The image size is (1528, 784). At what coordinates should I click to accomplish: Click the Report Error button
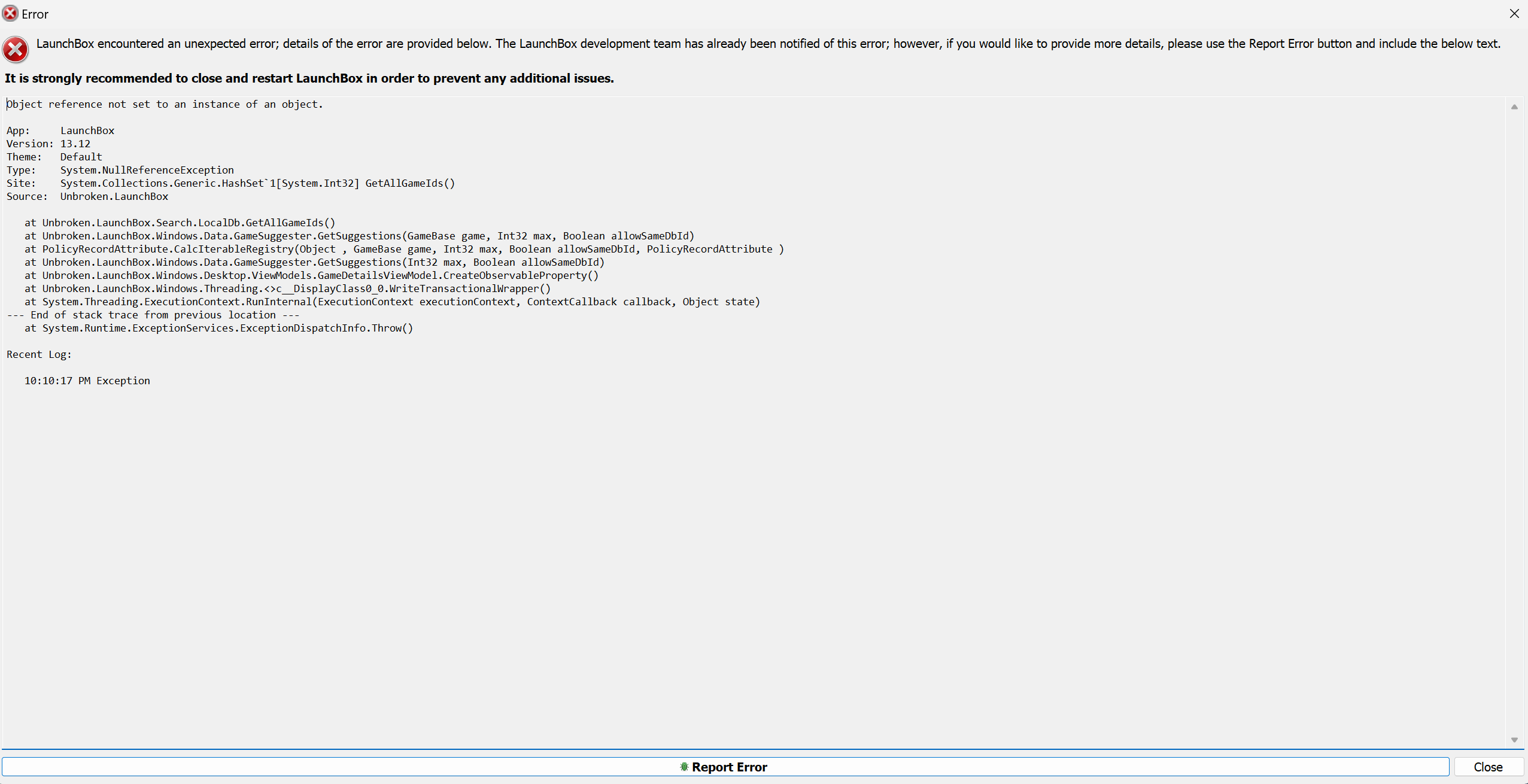click(725, 767)
